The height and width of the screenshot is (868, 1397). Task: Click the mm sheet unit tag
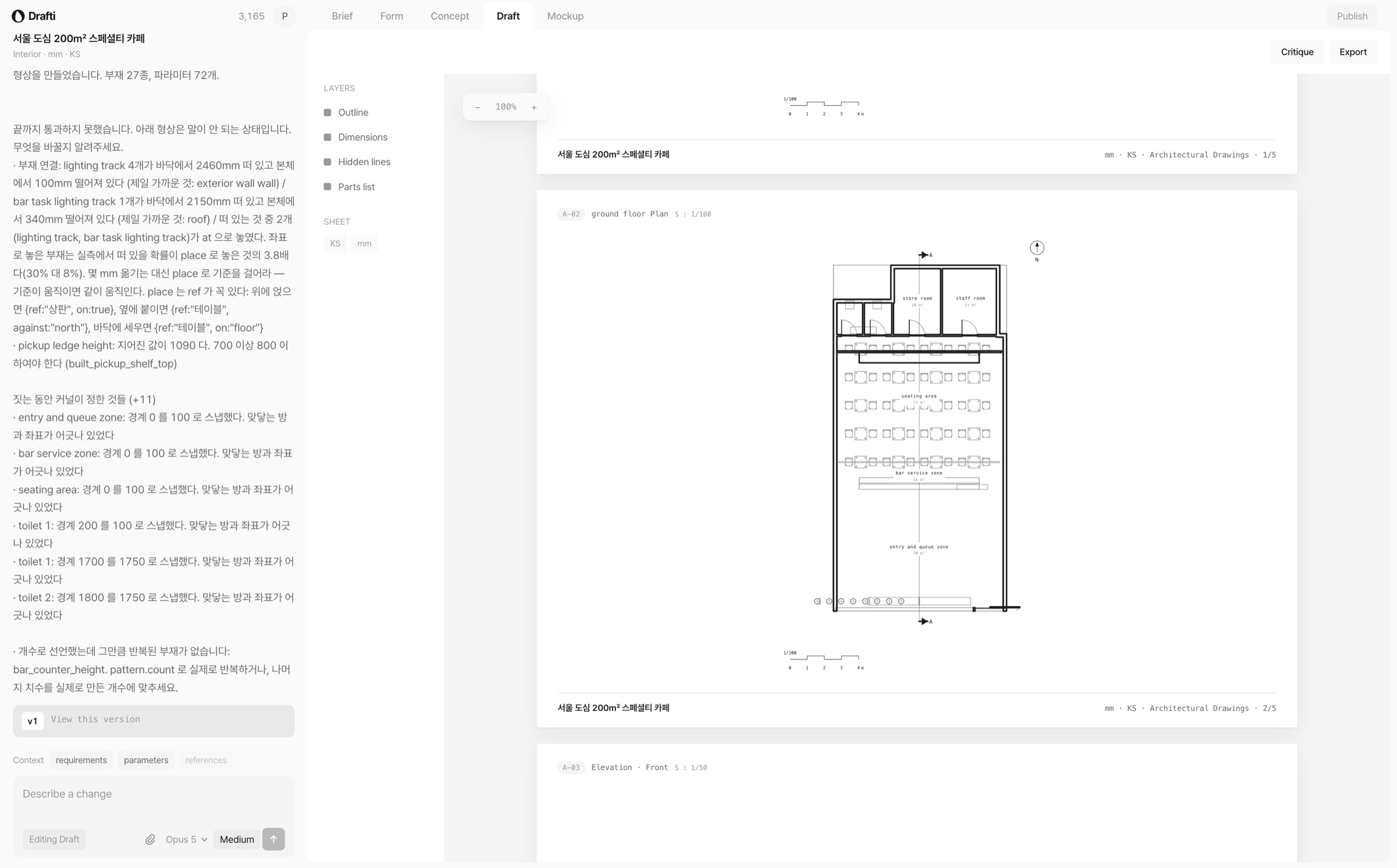click(364, 244)
